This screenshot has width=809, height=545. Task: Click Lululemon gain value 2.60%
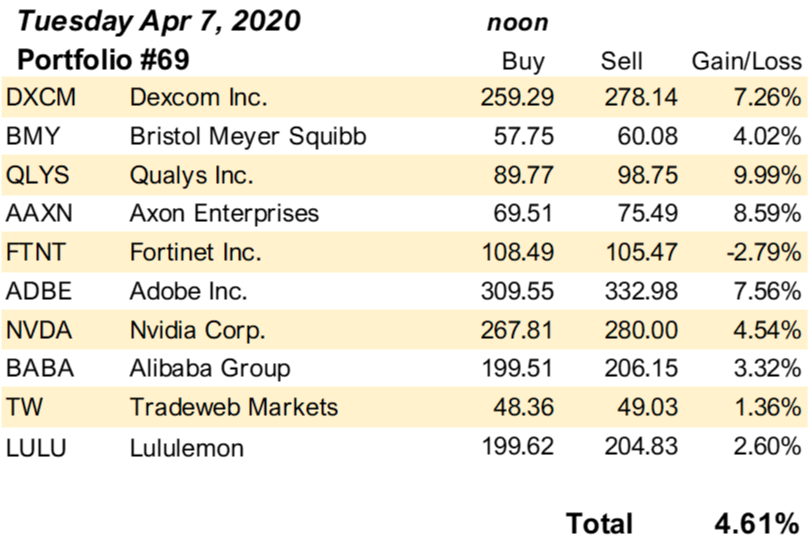tap(767, 446)
